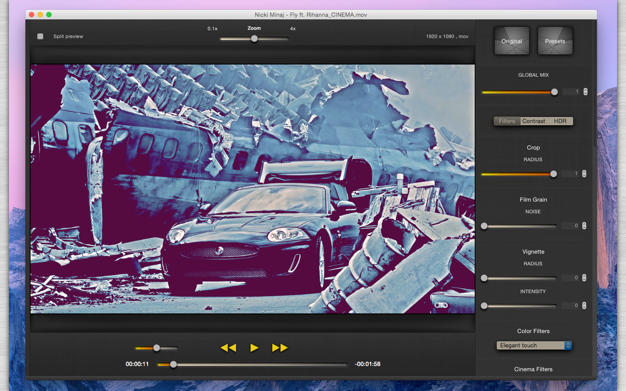This screenshot has height=391, width=626.
Task: Click the Film Grain heading
Action: 533,200
